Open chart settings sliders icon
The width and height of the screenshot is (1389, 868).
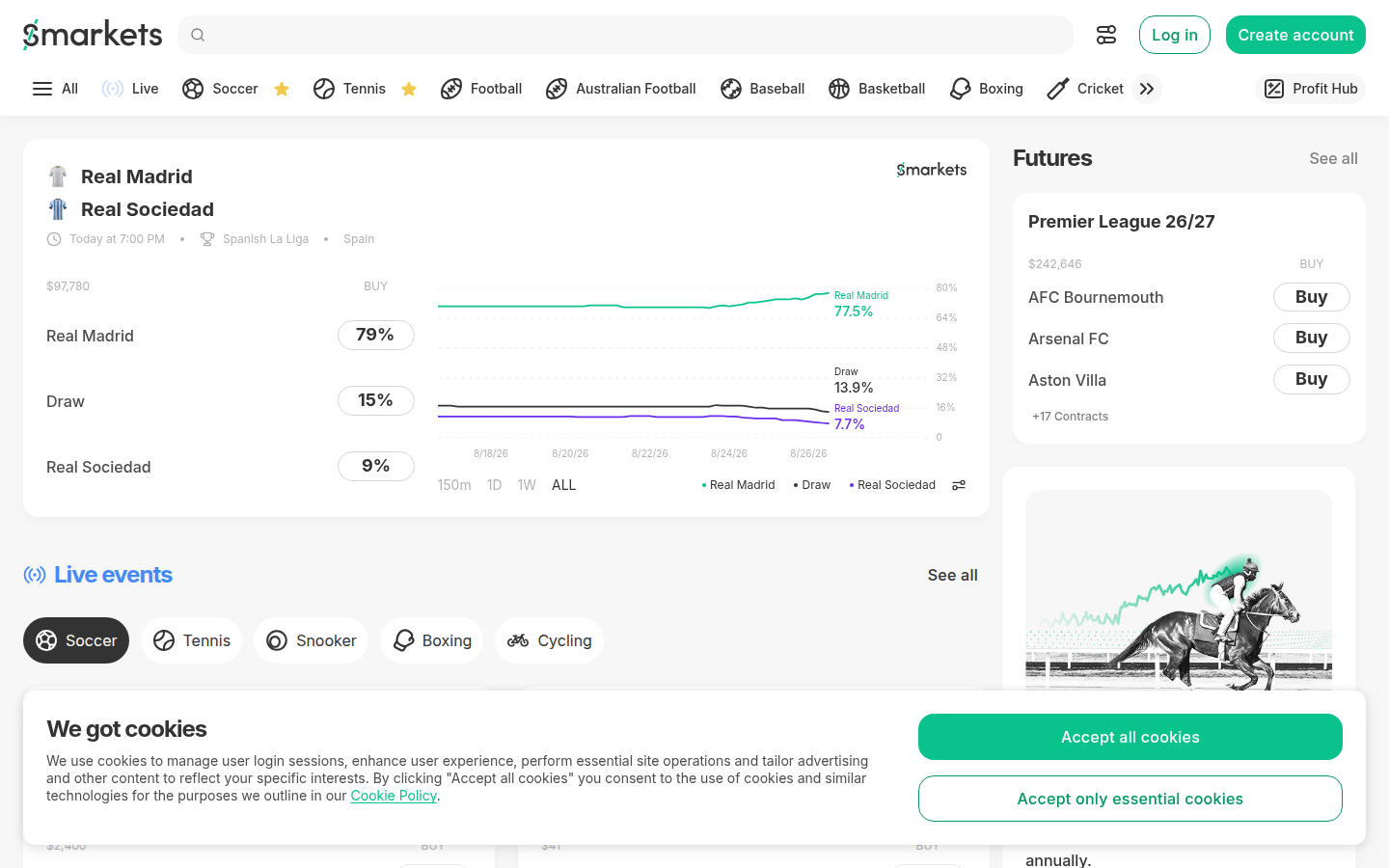[959, 485]
